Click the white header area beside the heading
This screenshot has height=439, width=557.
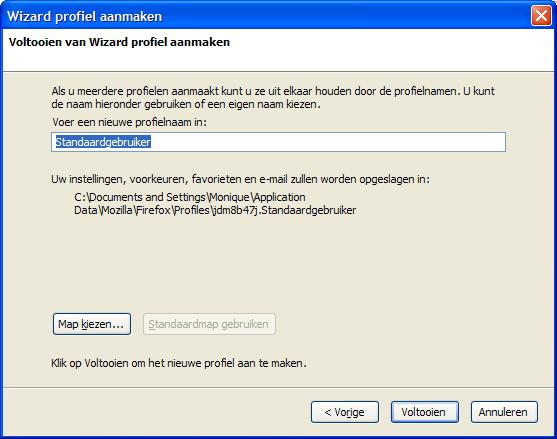point(391,50)
